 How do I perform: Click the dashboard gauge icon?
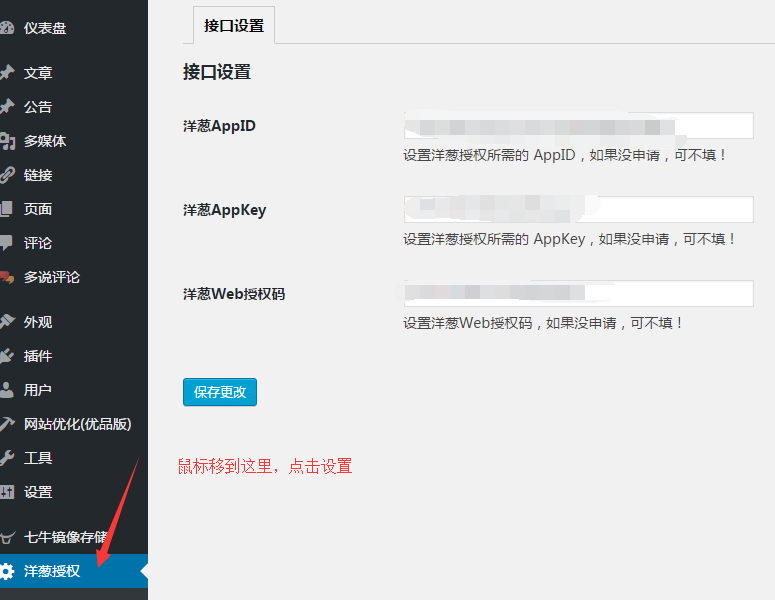coord(6,28)
